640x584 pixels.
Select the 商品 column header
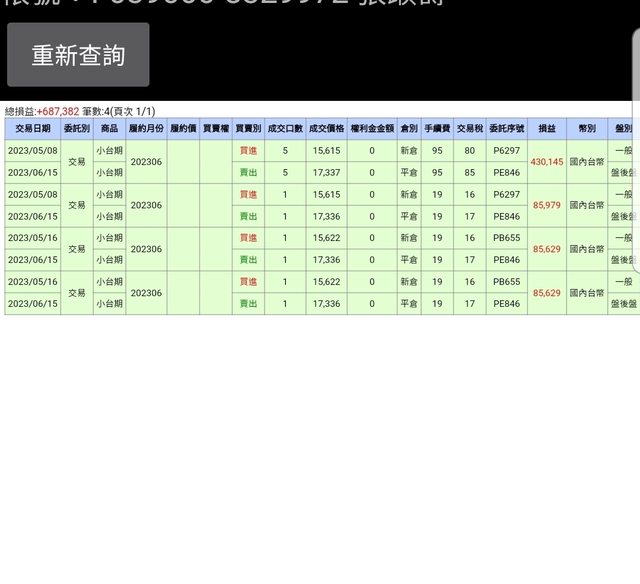click(109, 129)
